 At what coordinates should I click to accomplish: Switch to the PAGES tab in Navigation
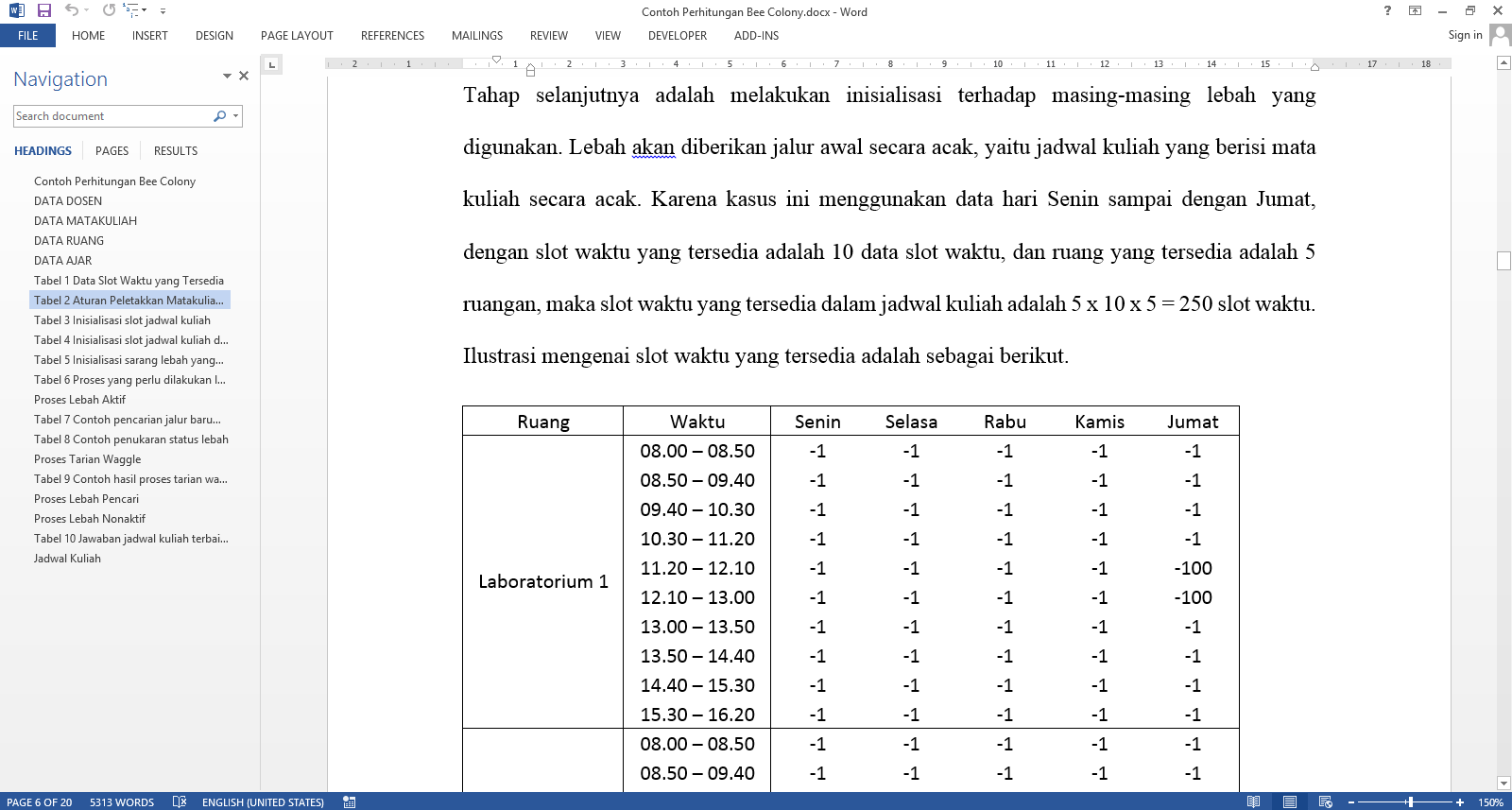point(112,151)
